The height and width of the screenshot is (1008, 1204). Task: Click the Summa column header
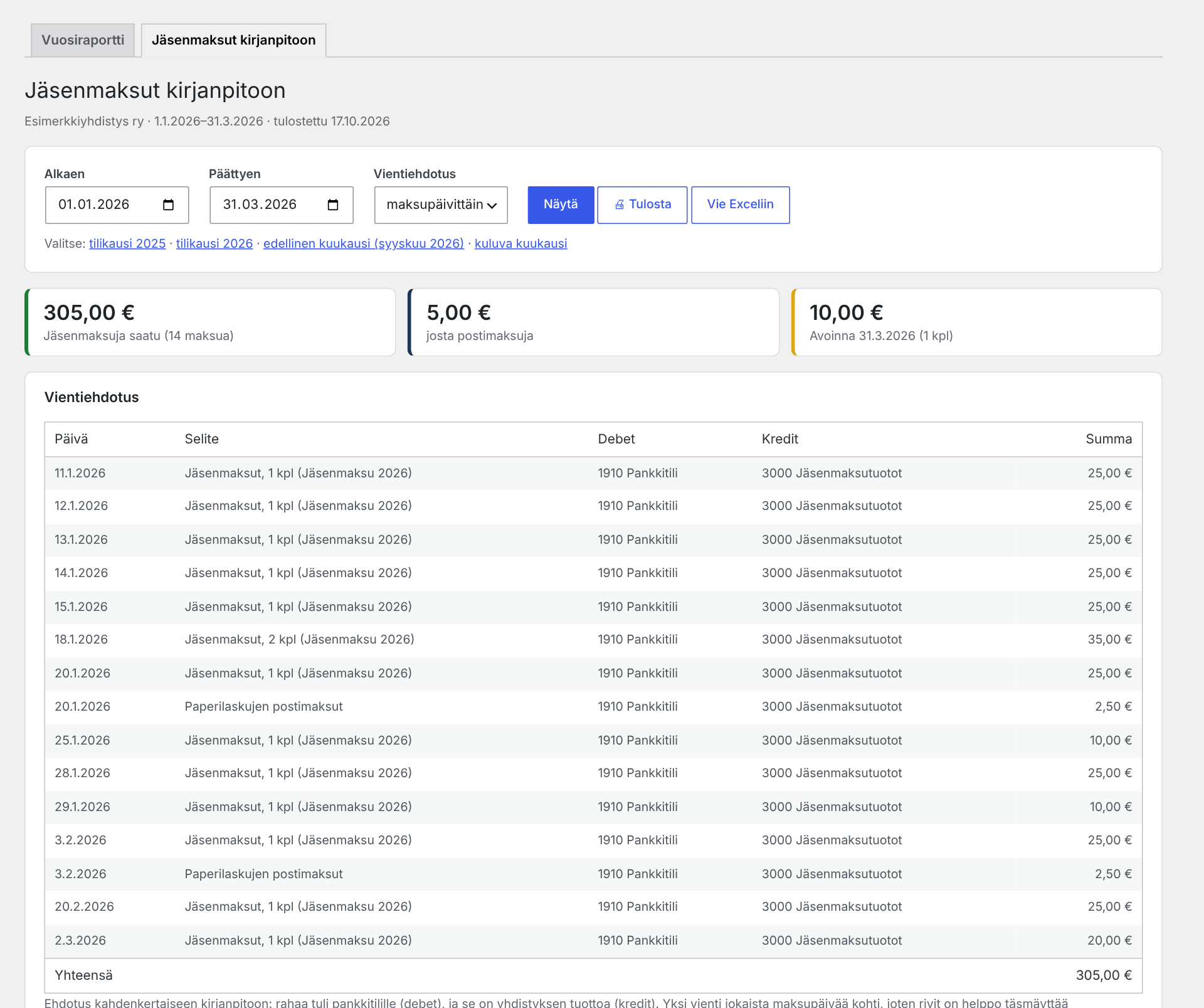1109,439
